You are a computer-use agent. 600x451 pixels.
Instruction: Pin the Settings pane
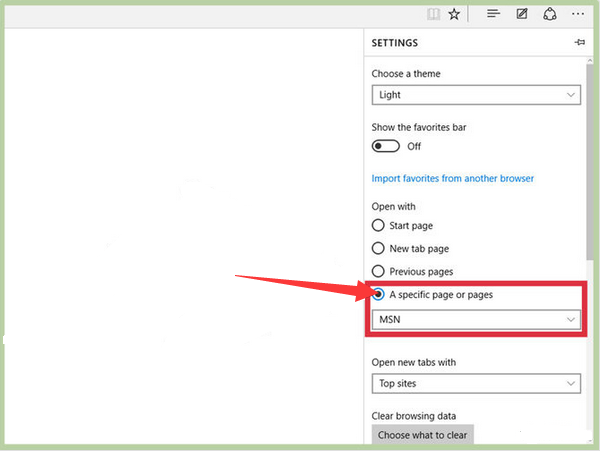click(580, 42)
